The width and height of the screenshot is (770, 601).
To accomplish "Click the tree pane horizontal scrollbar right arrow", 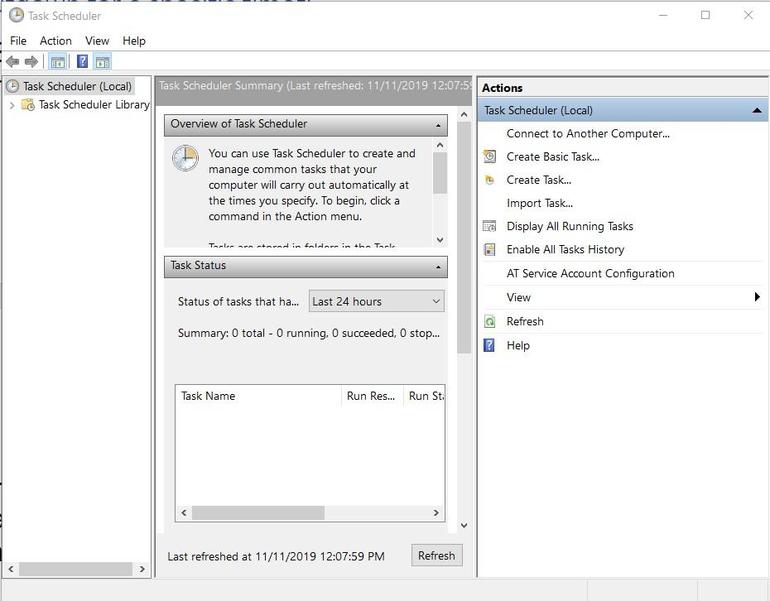I will point(142,569).
